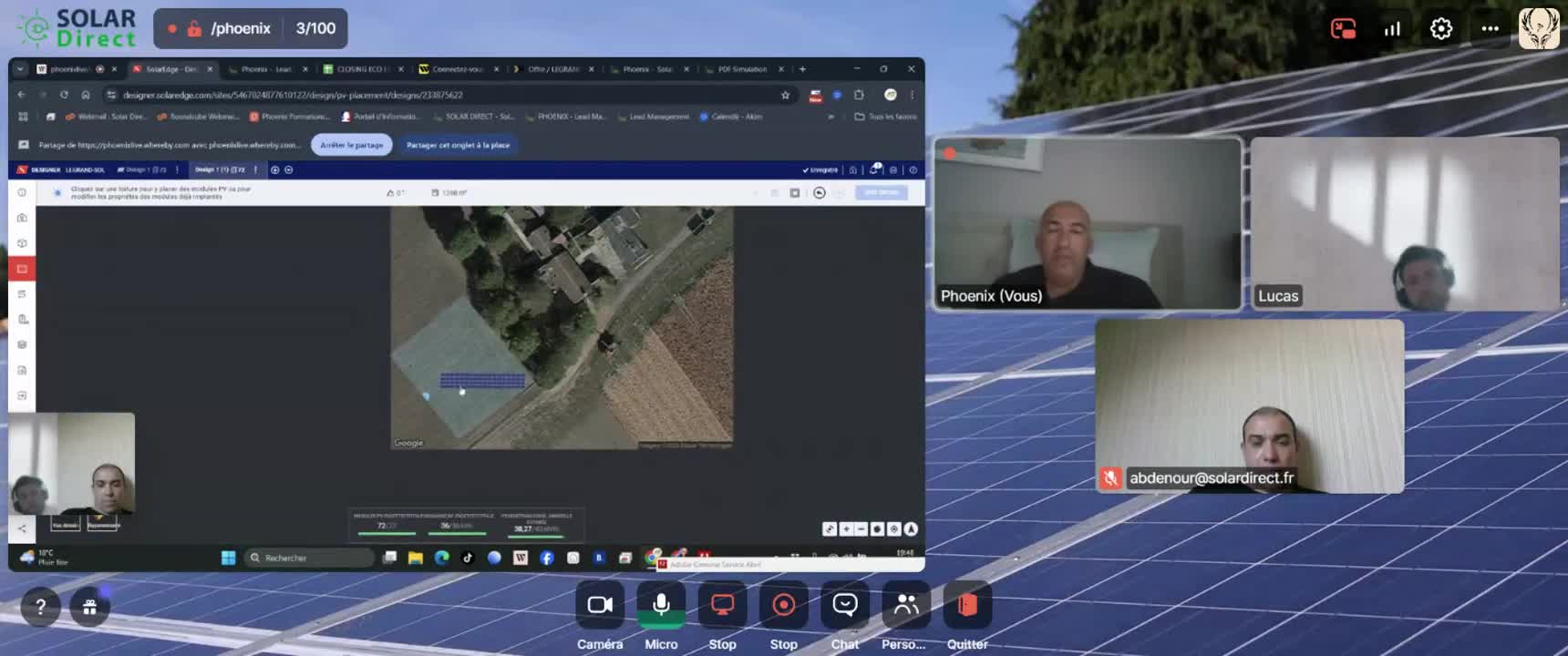This screenshot has width=1568, height=656.
Task: Open the Chat panel
Action: pos(844,605)
